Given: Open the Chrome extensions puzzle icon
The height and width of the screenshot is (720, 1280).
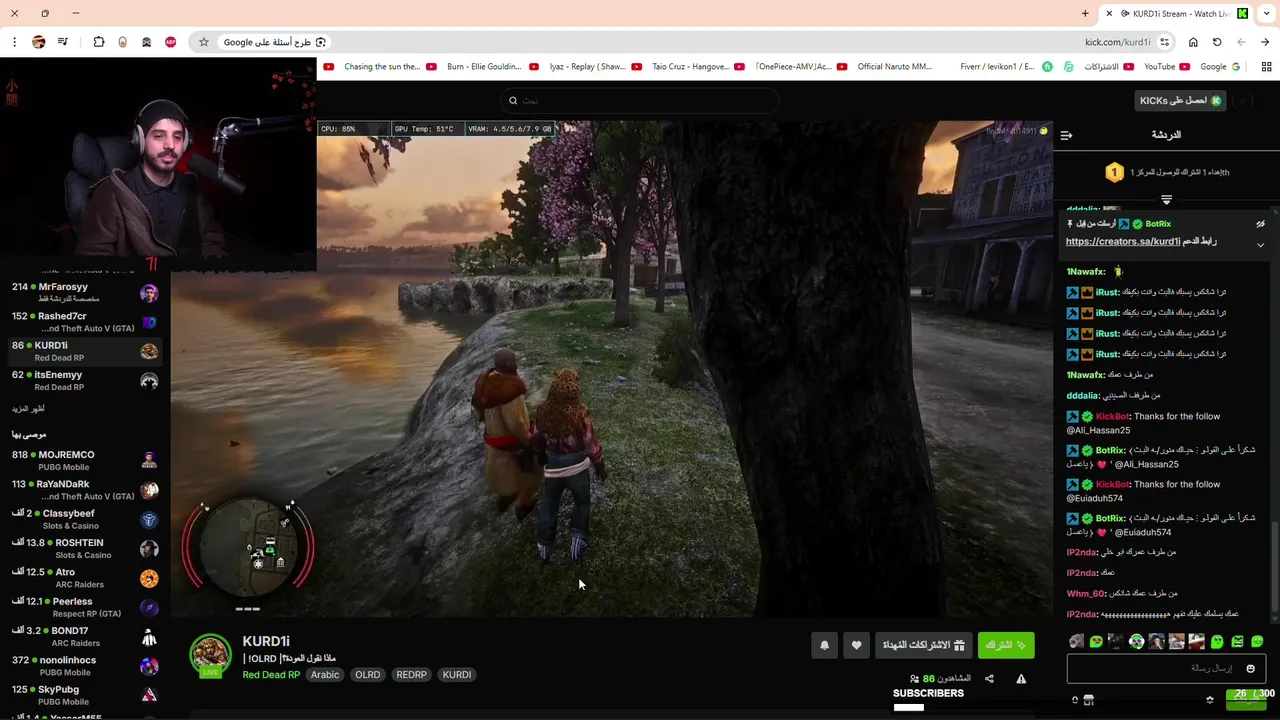Looking at the screenshot, I should (x=98, y=42).
